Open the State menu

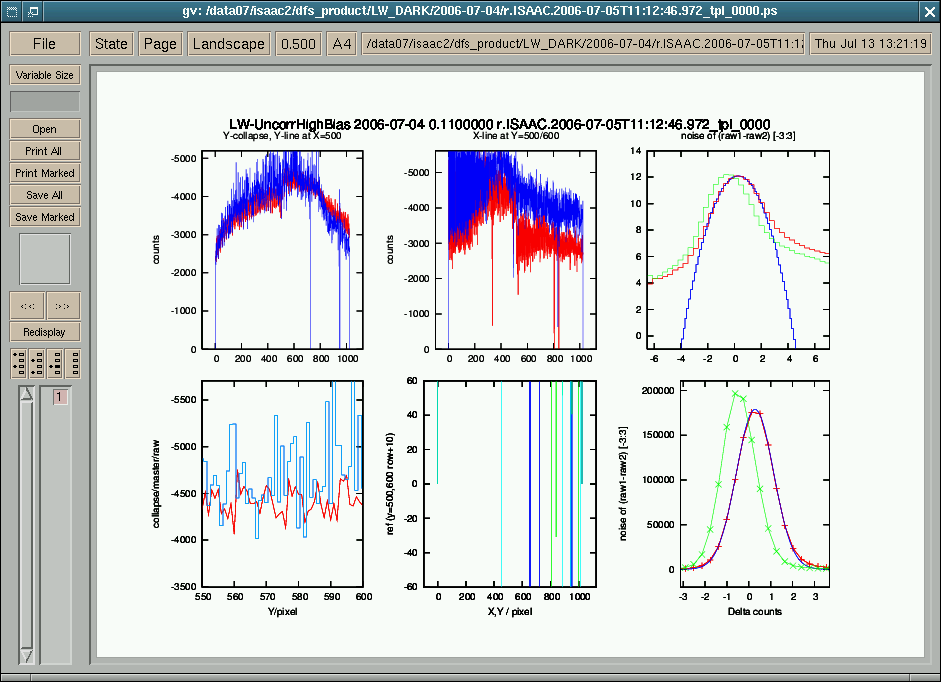tap(111, 44)
